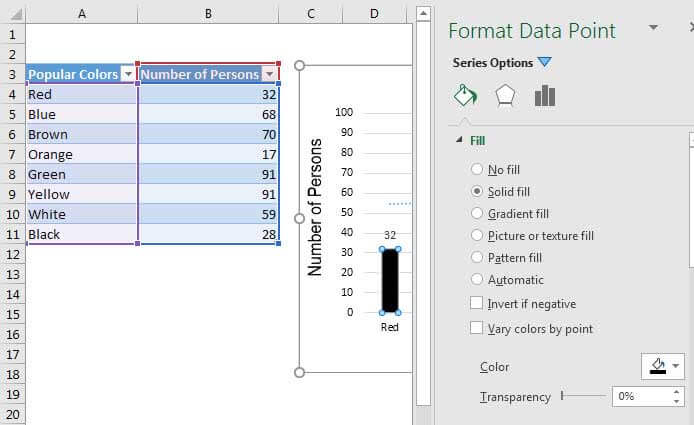This screenshot has width=694, height=425.
Task: Click the Red category label under the bar
Action: pyautogui.click(x=390, y=327)
